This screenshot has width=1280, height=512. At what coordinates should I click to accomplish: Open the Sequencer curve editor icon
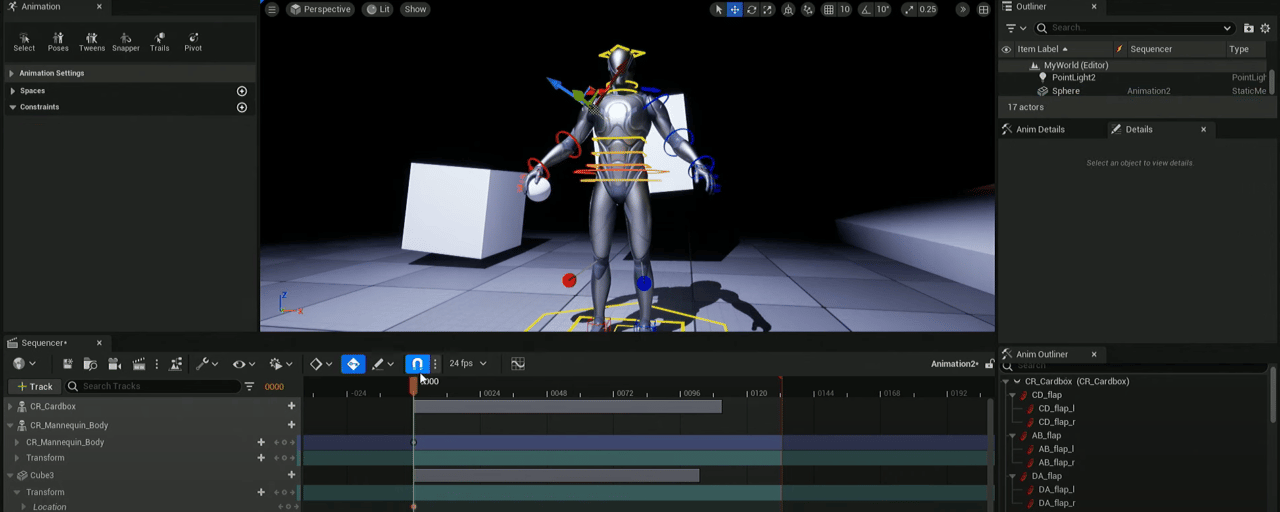pos(518,364)
